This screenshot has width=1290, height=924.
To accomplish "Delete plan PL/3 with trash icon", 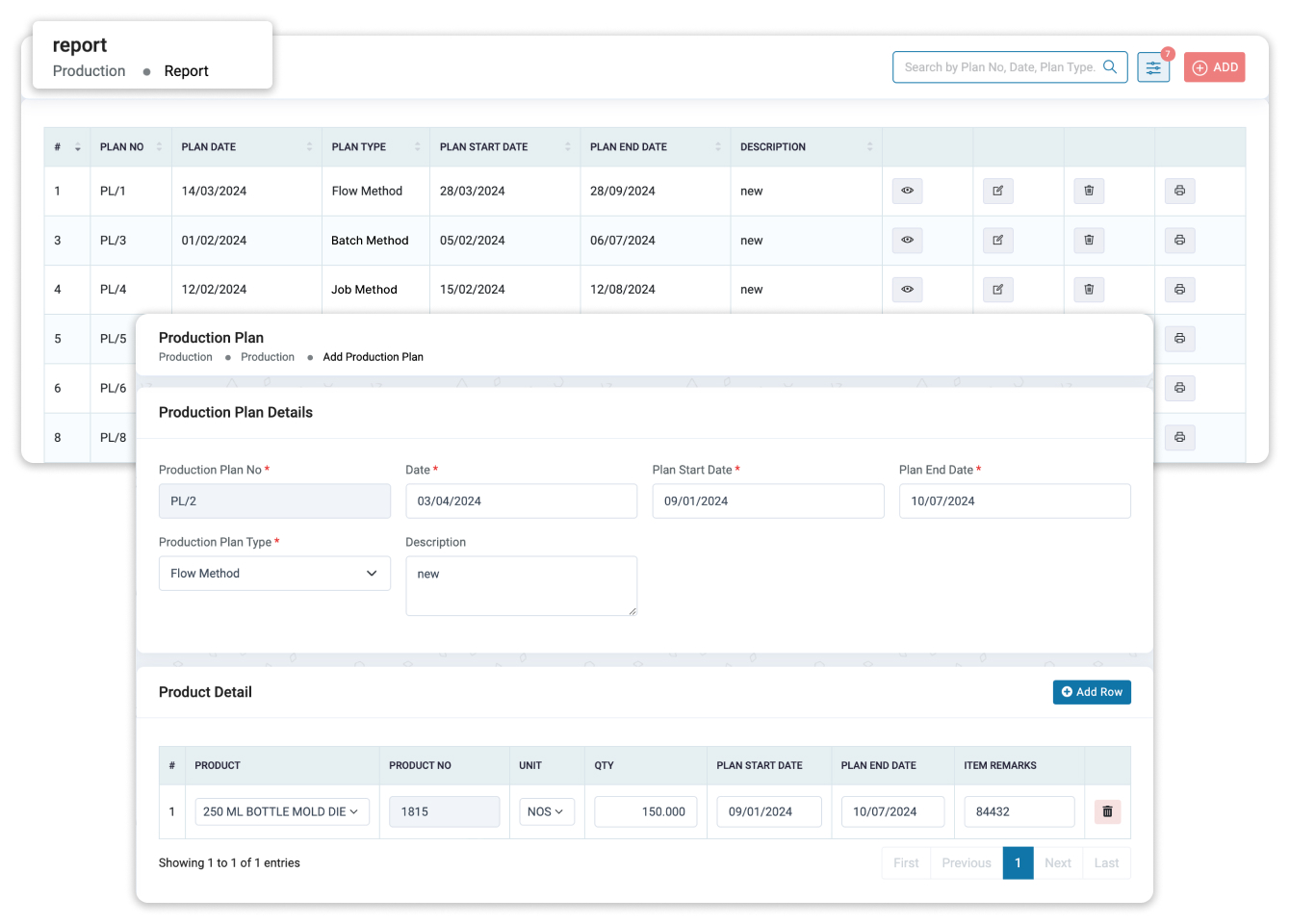I will point(1089,241).
